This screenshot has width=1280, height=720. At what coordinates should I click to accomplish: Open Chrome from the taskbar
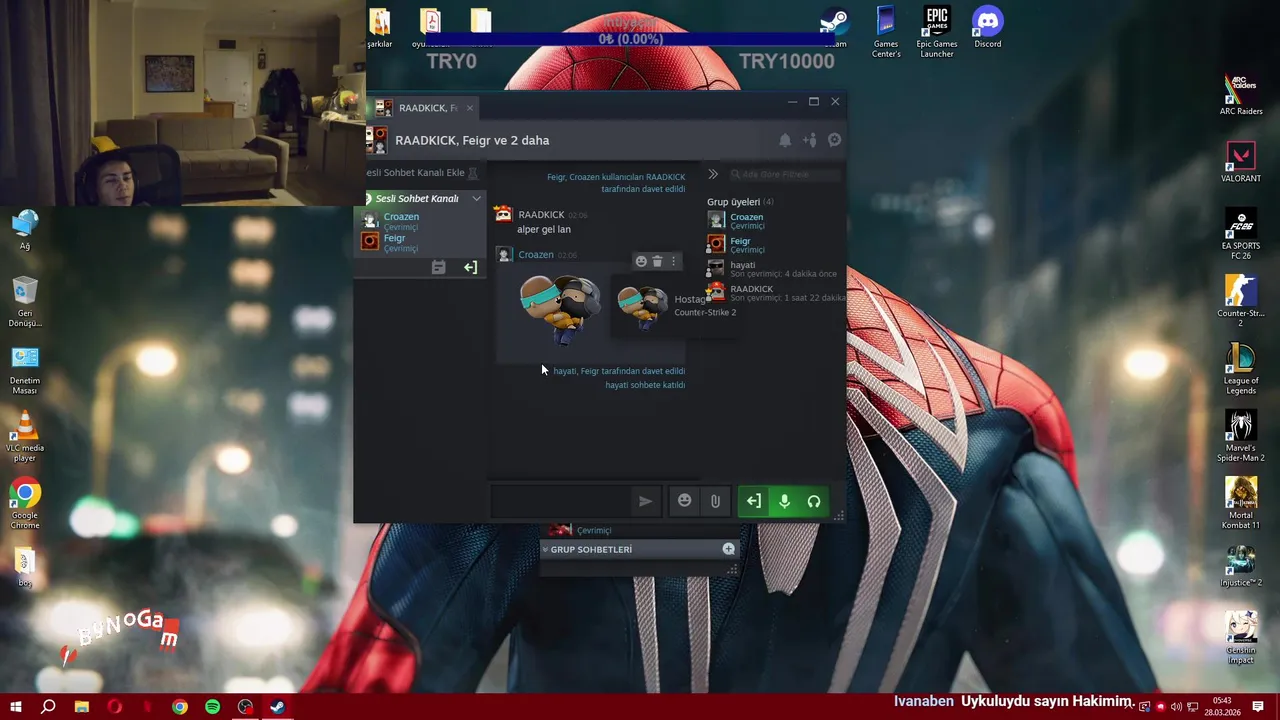pyautogui.click(x=179, y=707)
